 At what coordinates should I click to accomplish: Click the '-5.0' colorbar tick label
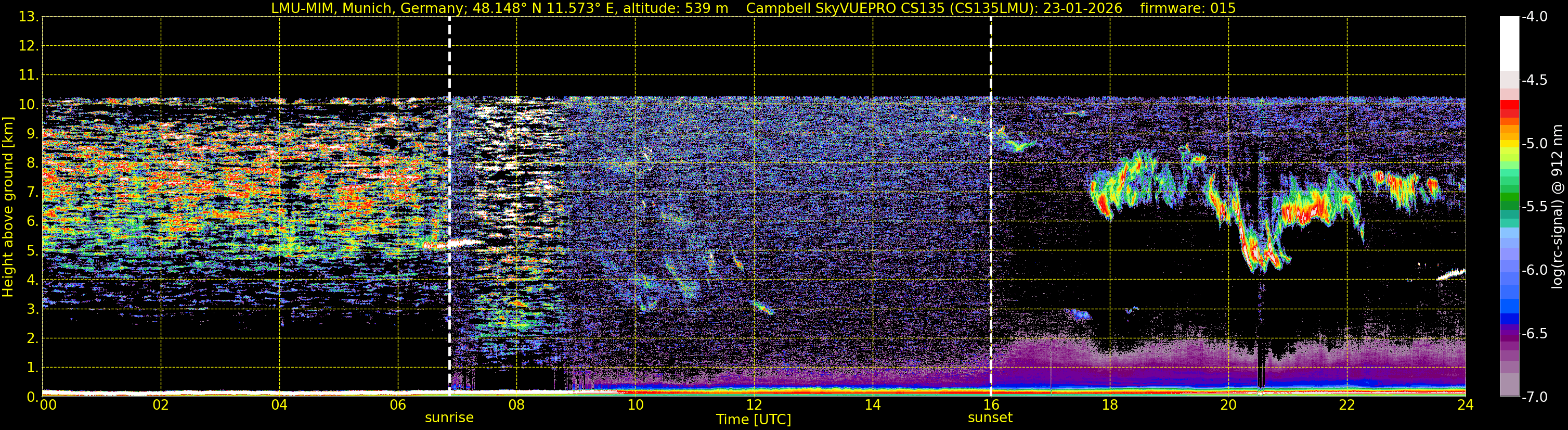(1535, 144)
